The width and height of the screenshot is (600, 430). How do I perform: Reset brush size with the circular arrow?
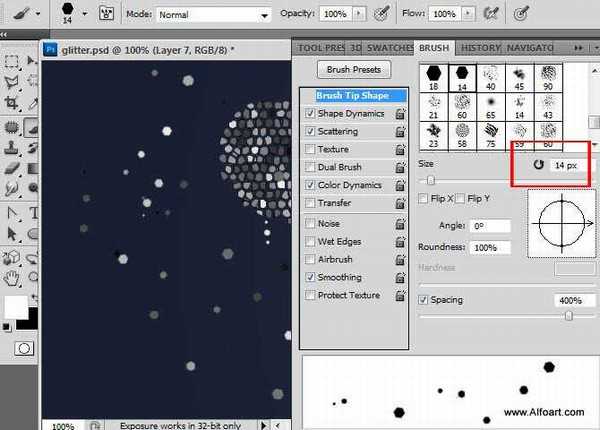pos(539,165)
